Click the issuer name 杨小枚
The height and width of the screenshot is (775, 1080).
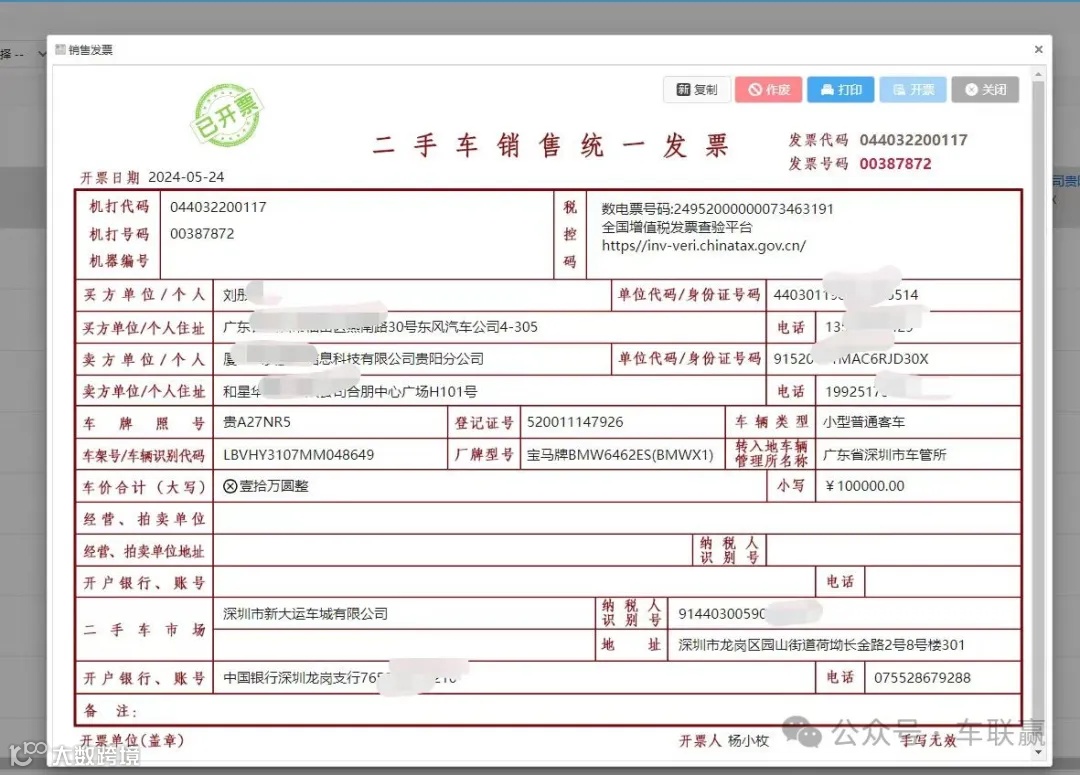[748, 741]
